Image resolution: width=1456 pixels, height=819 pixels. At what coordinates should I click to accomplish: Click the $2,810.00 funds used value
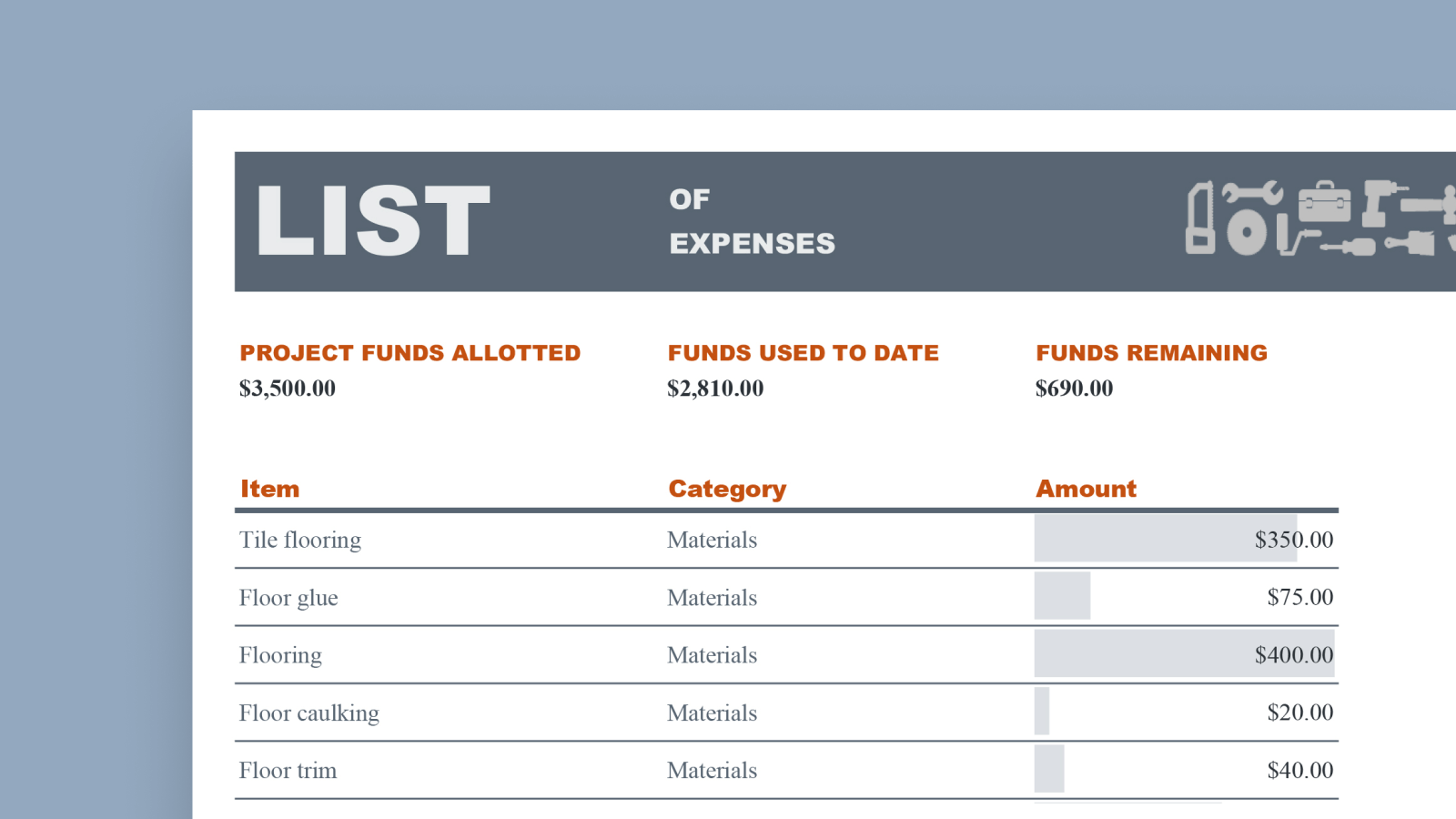coord(715,389)
